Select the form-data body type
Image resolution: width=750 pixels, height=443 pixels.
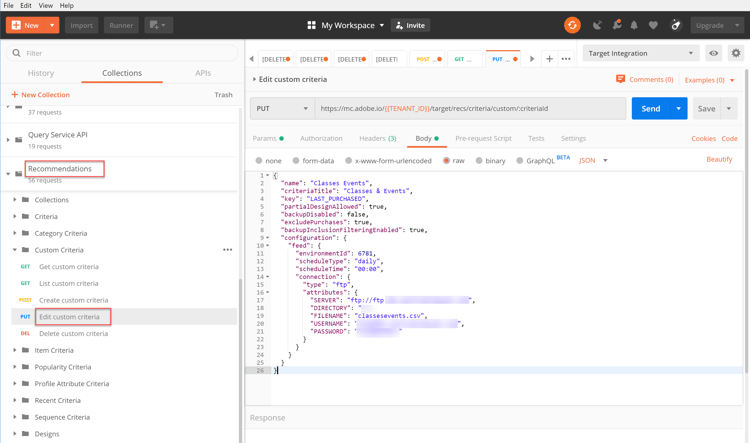coord(311,160)
